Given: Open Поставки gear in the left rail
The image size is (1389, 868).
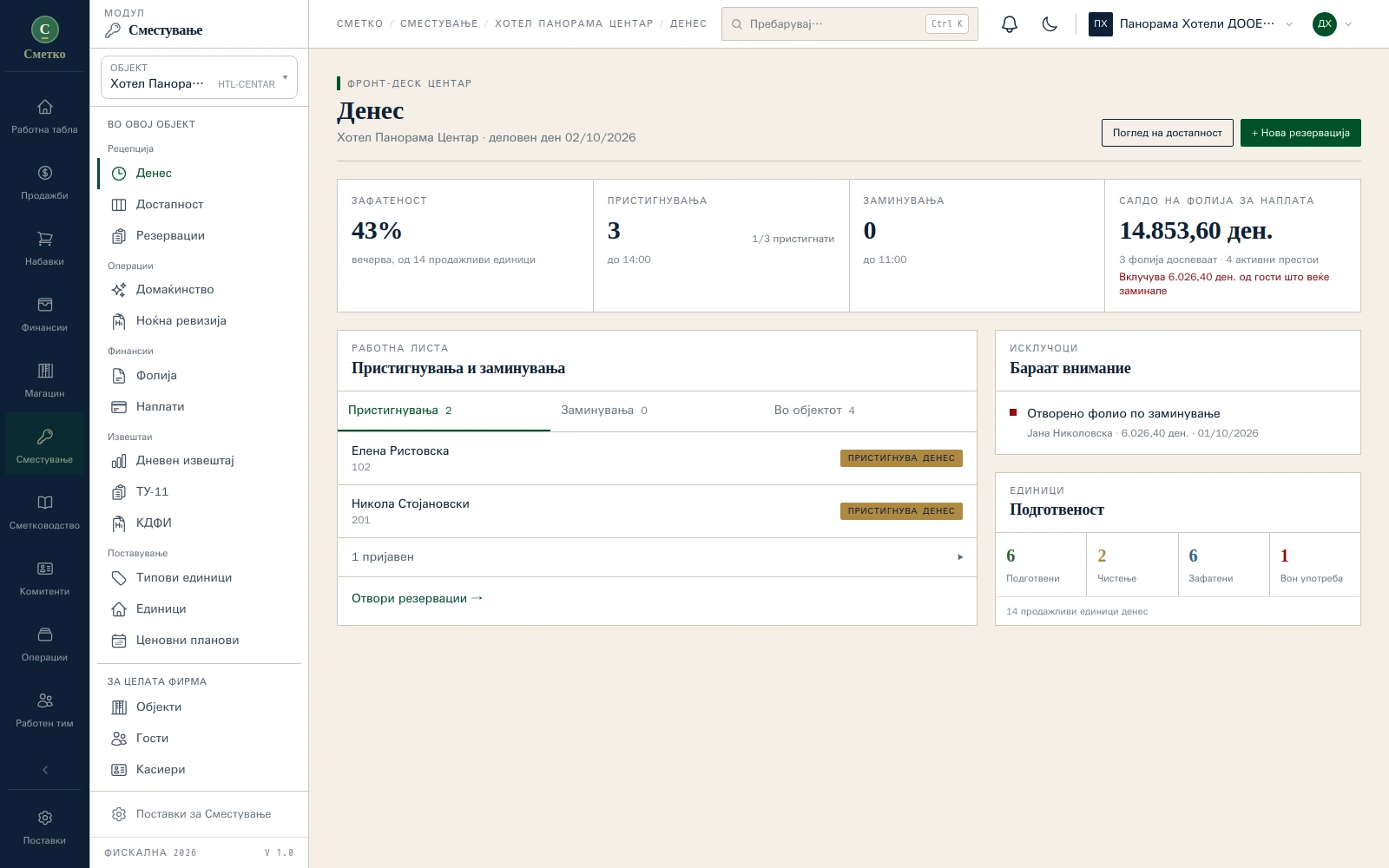Looking at the screenshot, I should [x=44, y=828].
